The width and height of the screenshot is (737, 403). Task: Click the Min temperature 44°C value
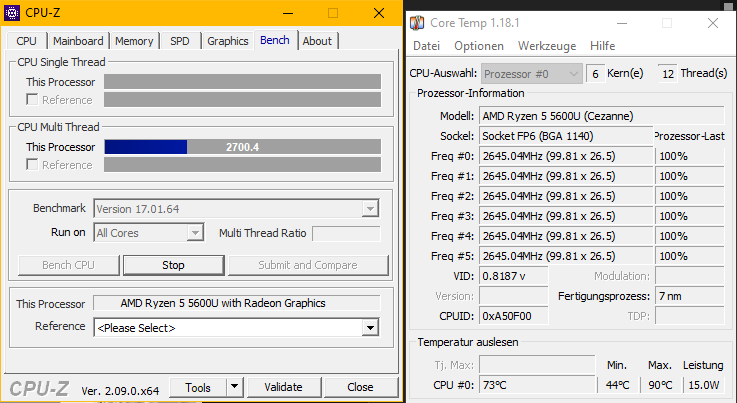click(617, 385)
